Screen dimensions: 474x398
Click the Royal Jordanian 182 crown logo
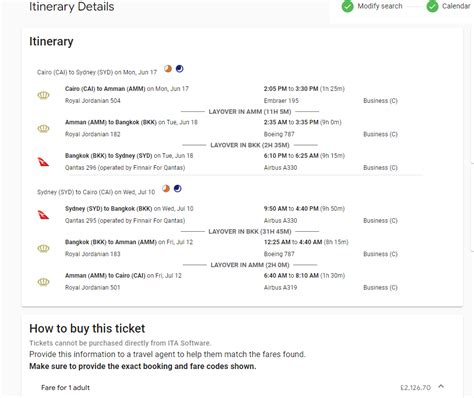point(43,129)
